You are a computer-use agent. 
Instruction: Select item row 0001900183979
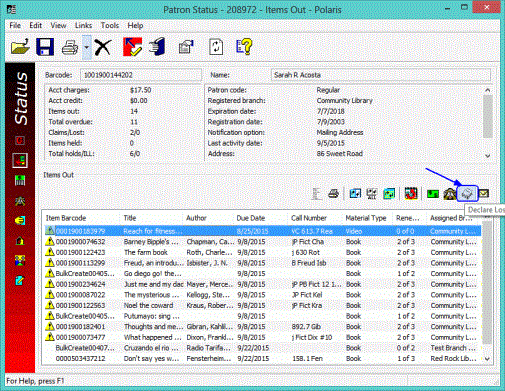[x=263, y=231]
